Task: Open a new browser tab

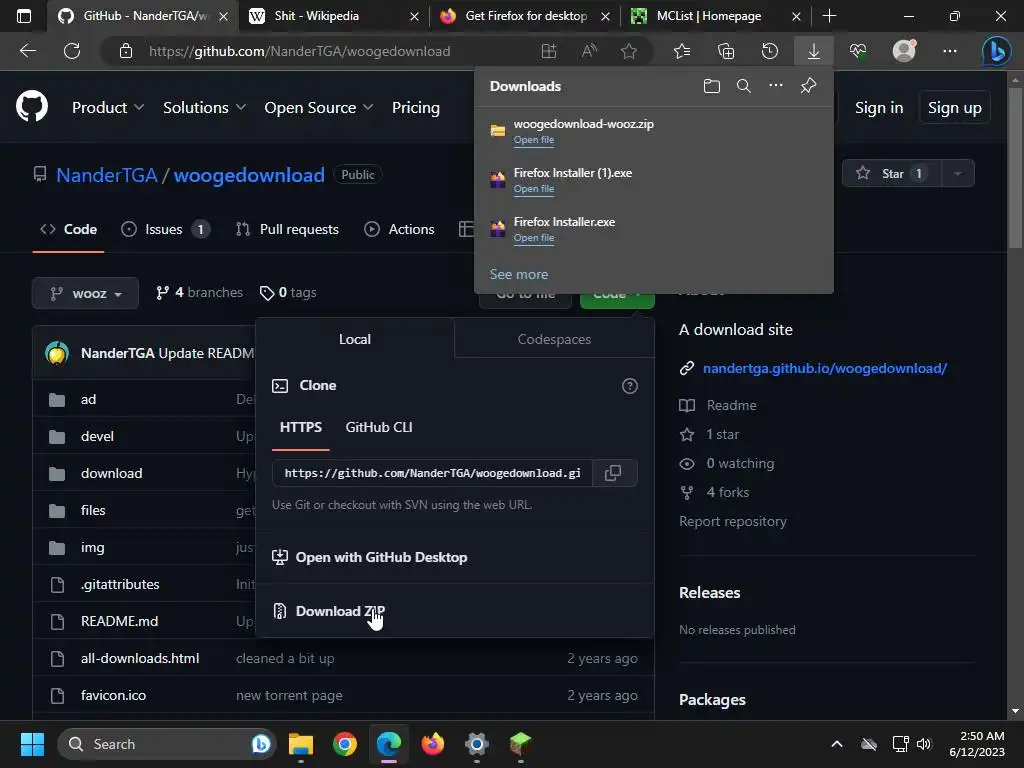Action: point(829,16)
